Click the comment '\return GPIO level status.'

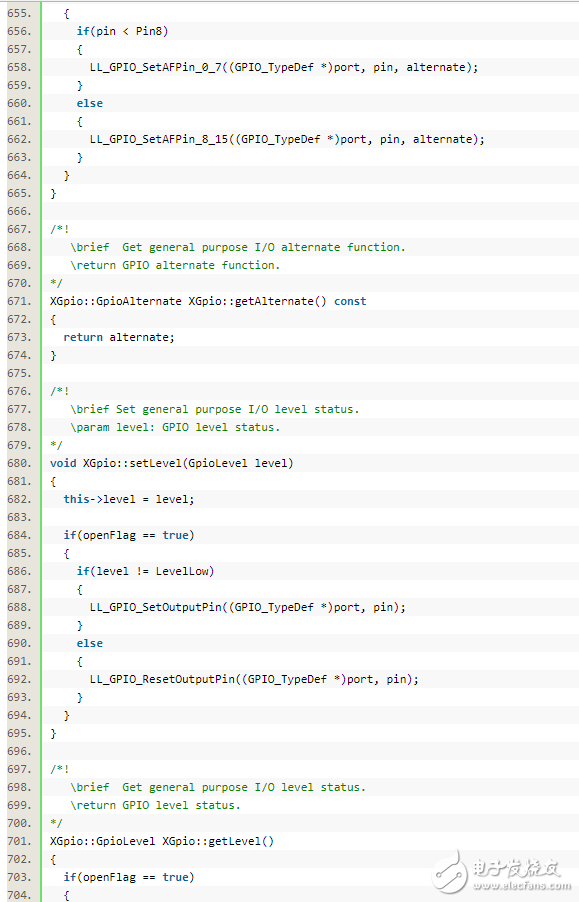point(155,805)
